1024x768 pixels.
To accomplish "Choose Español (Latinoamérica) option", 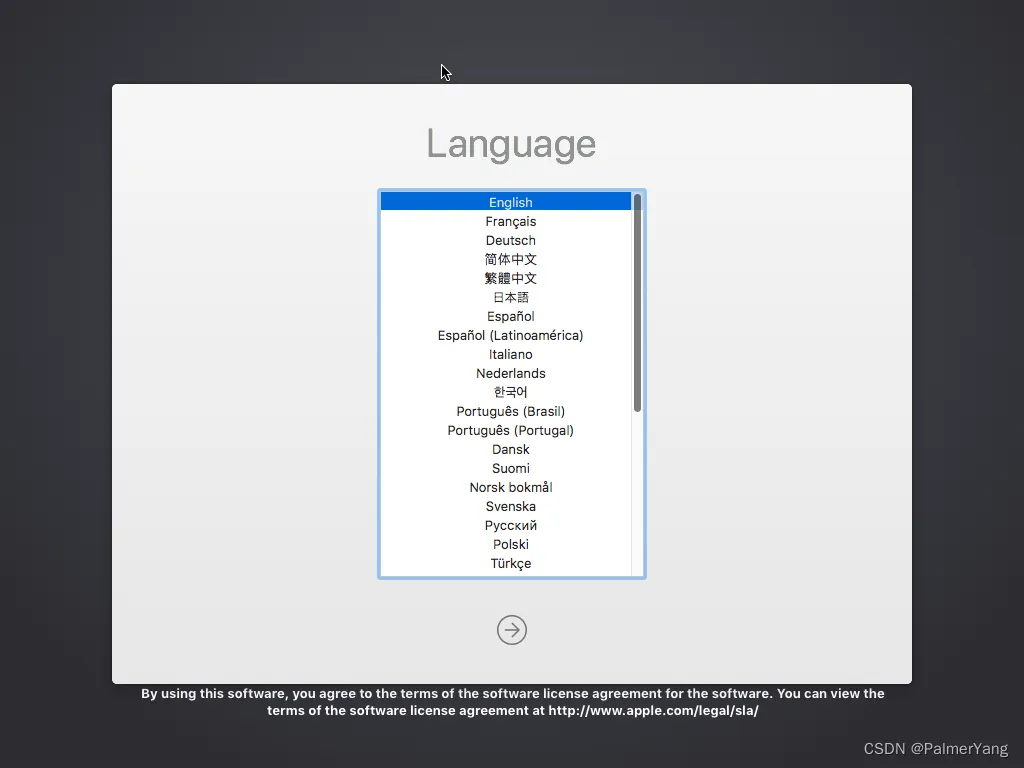I will click(x=510, y=336).
